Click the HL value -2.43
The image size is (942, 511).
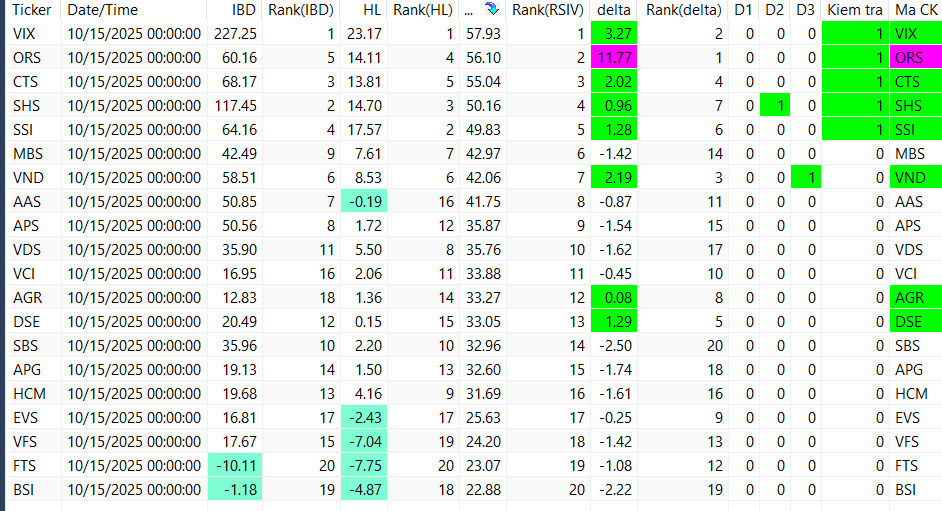pos(364,418)
